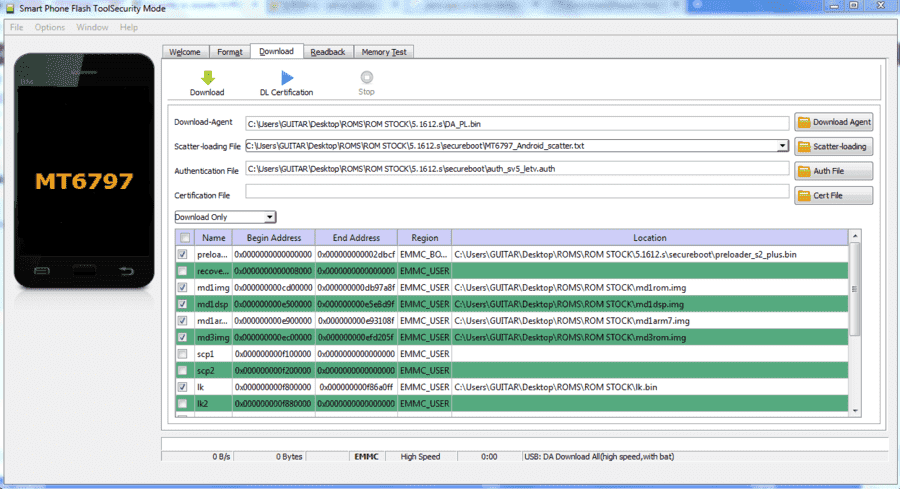Screen dimensions: 900x489
Task: Open the Download Agent folder icon button
Action: click(x=804, y=122)
